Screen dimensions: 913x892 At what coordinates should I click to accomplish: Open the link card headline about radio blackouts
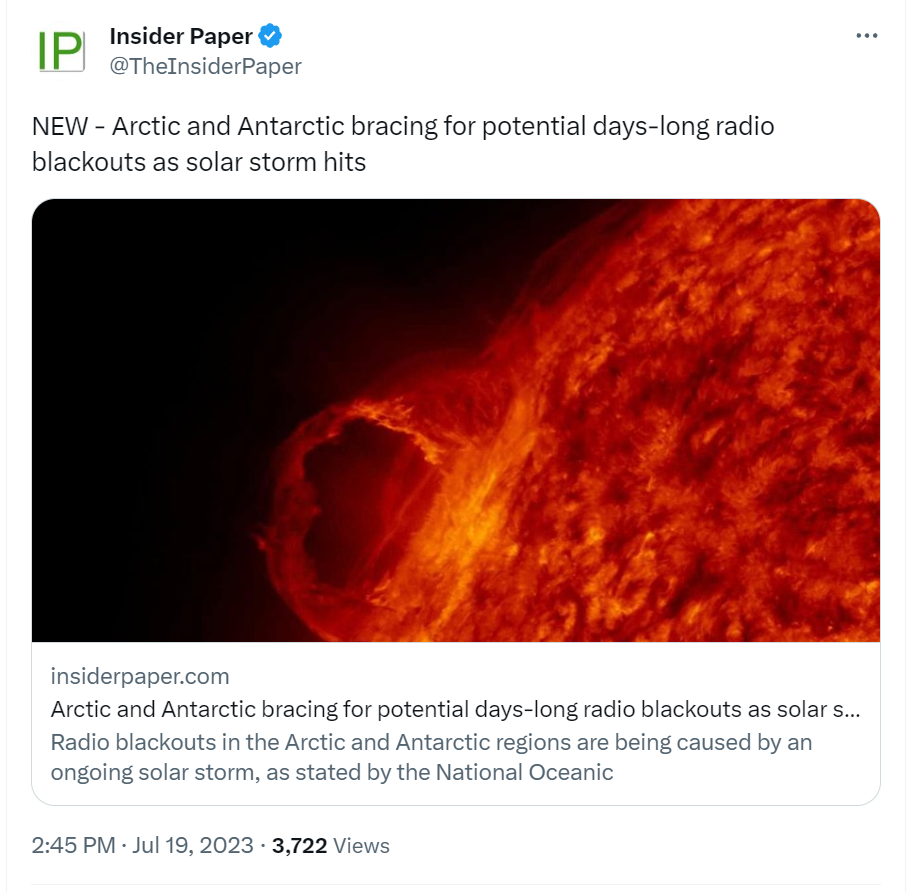[455, 710]
